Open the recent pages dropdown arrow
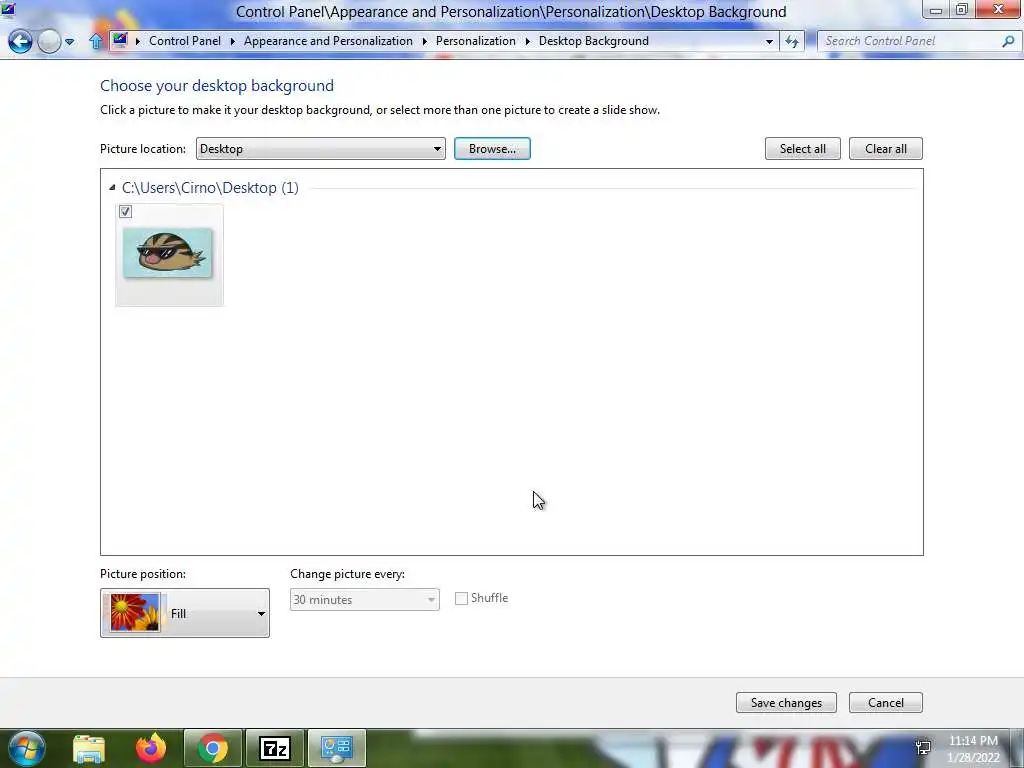 click(x=69, y=42)
